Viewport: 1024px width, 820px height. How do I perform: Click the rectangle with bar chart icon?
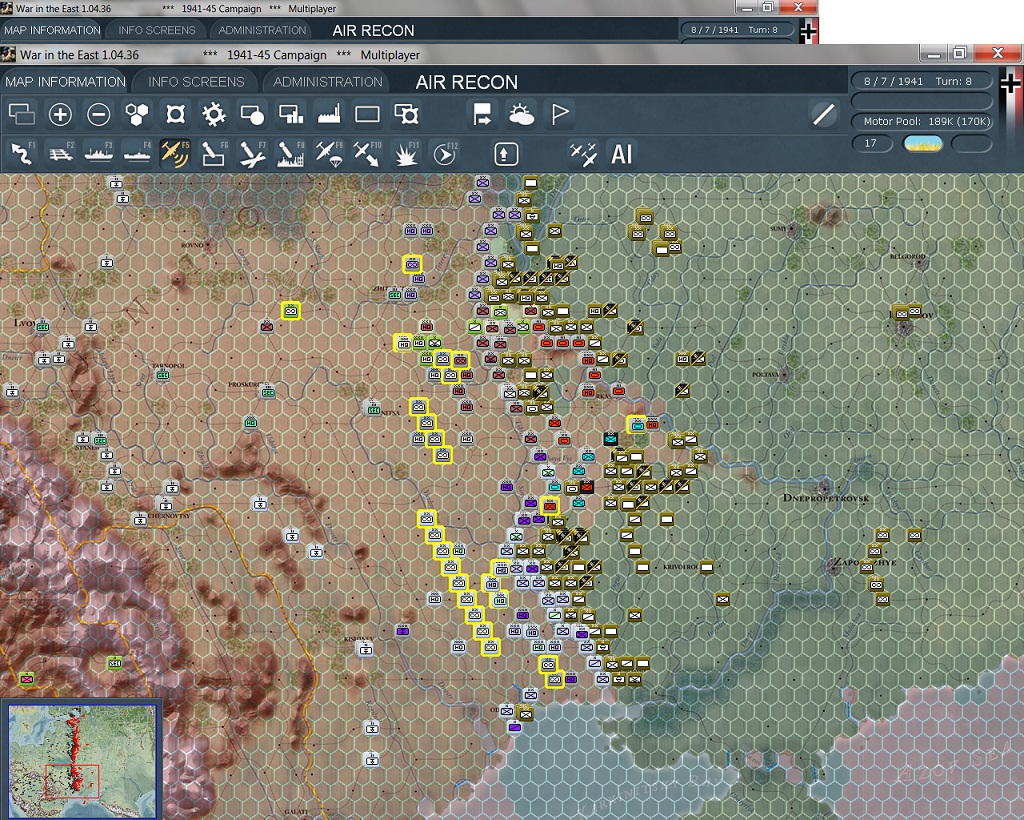pos(291,114)
